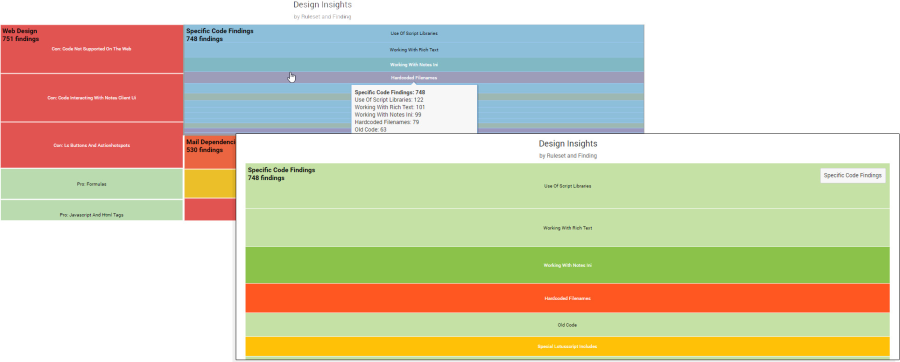This screenshot has width=900, height=362.
Task: Select the blue Use Of Script Libraries strip
Action: (414, 33)
